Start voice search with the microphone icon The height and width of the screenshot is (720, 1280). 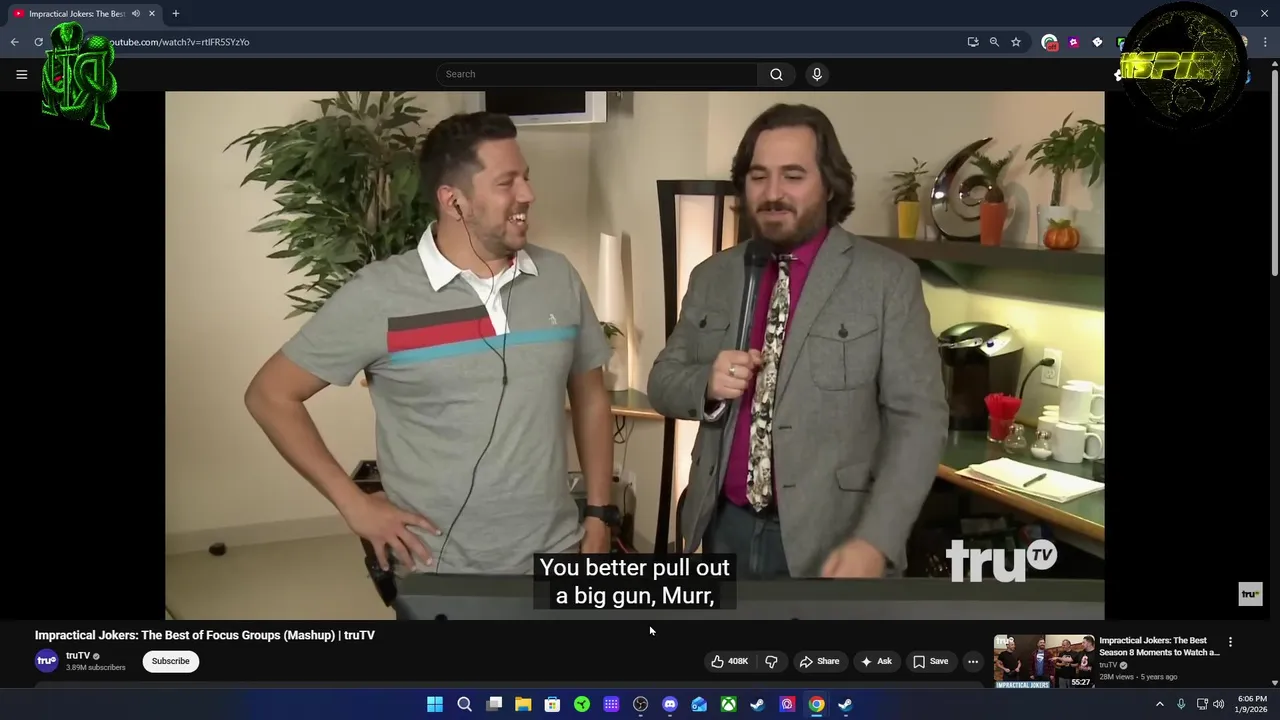click(x=817, y=74)
